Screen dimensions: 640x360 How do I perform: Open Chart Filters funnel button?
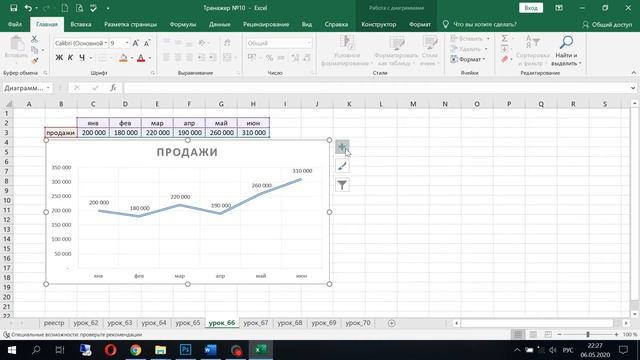point(342,185)
